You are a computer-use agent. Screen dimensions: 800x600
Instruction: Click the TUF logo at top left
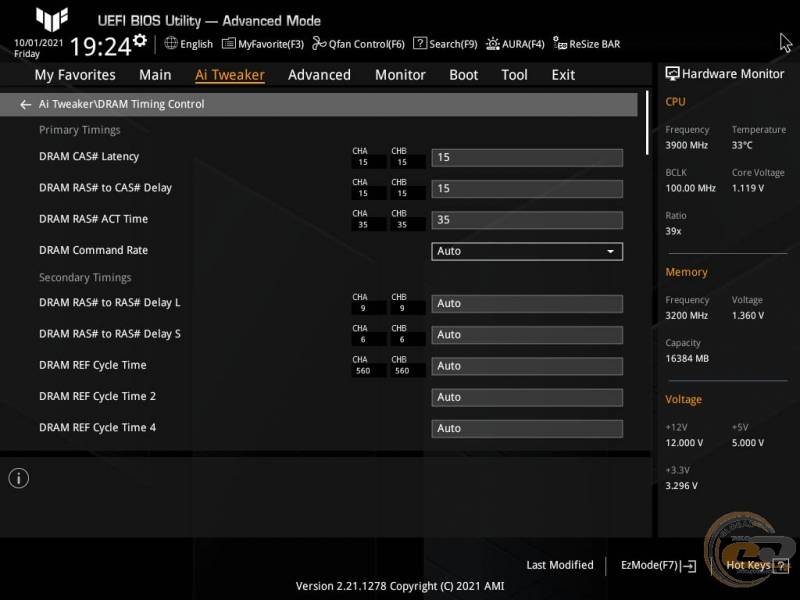pyautogui.click(x=52, y=19)
